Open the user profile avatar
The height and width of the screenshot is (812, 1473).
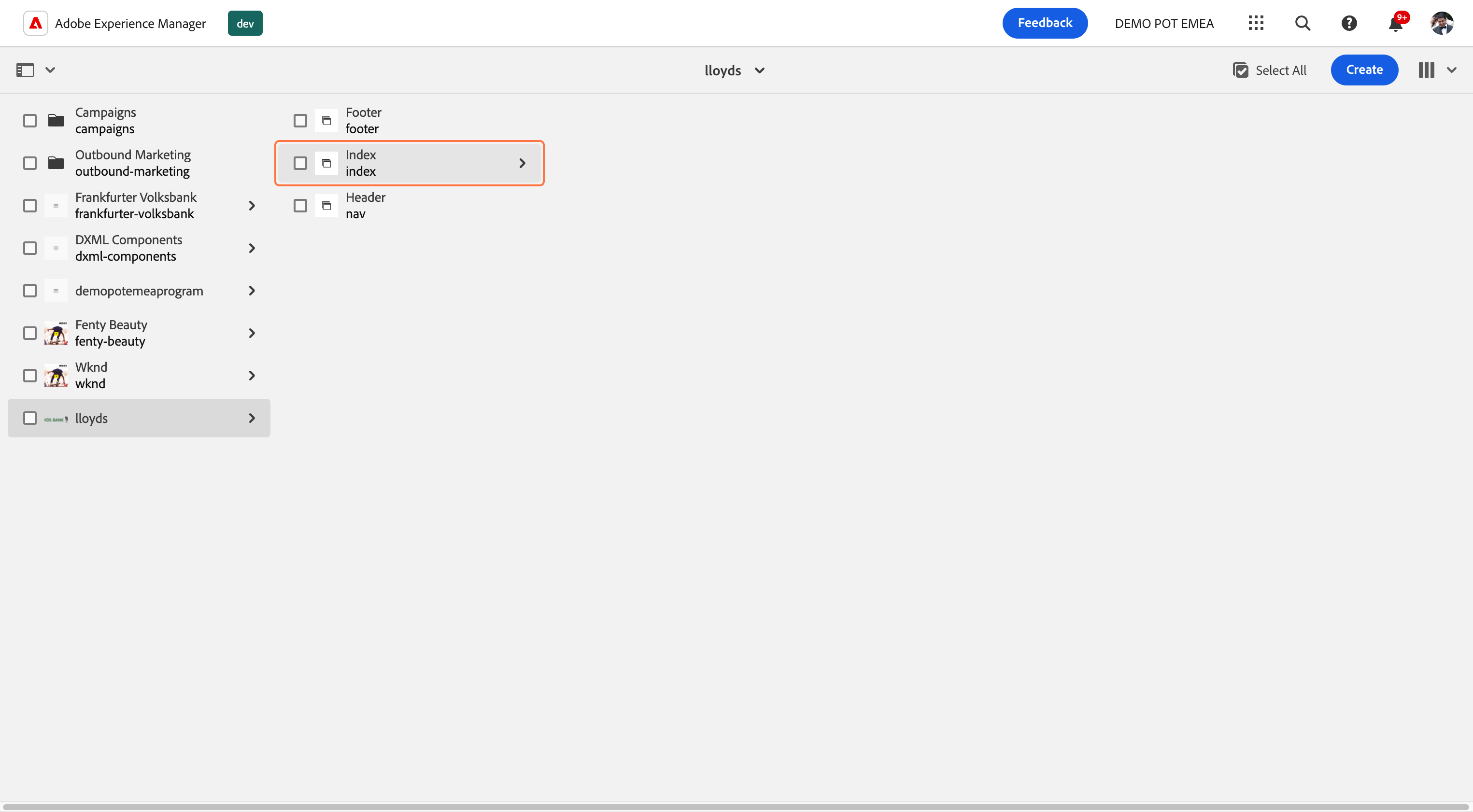1442,24
